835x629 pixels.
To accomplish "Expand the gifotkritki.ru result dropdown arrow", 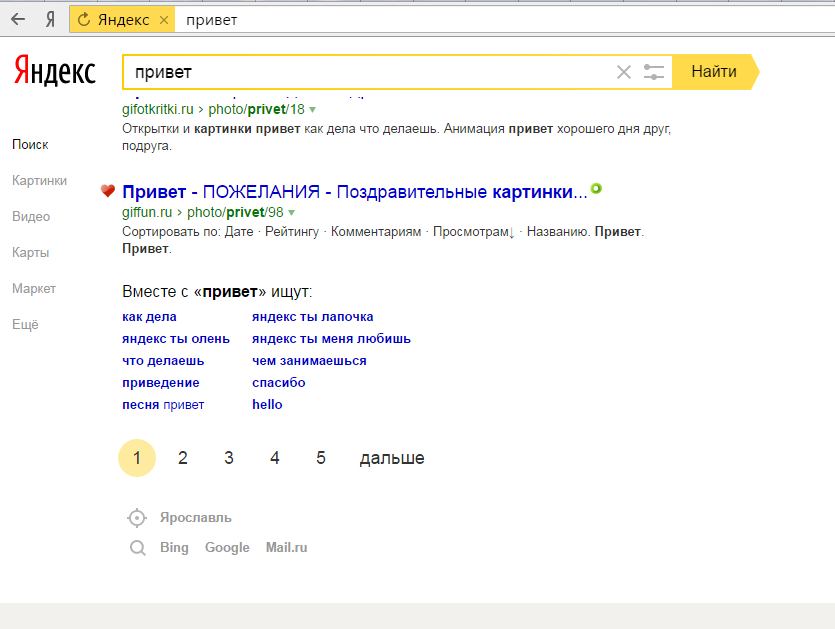I will click(x=313, y=110).
